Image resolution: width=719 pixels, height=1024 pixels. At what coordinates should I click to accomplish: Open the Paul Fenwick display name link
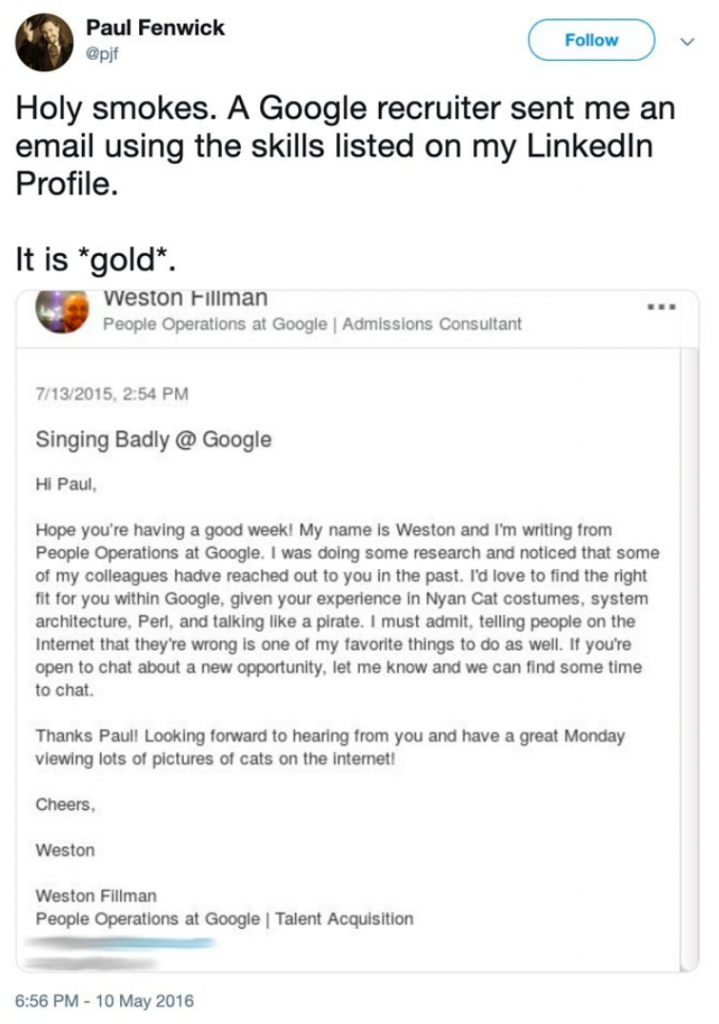[x=155, y=28]
